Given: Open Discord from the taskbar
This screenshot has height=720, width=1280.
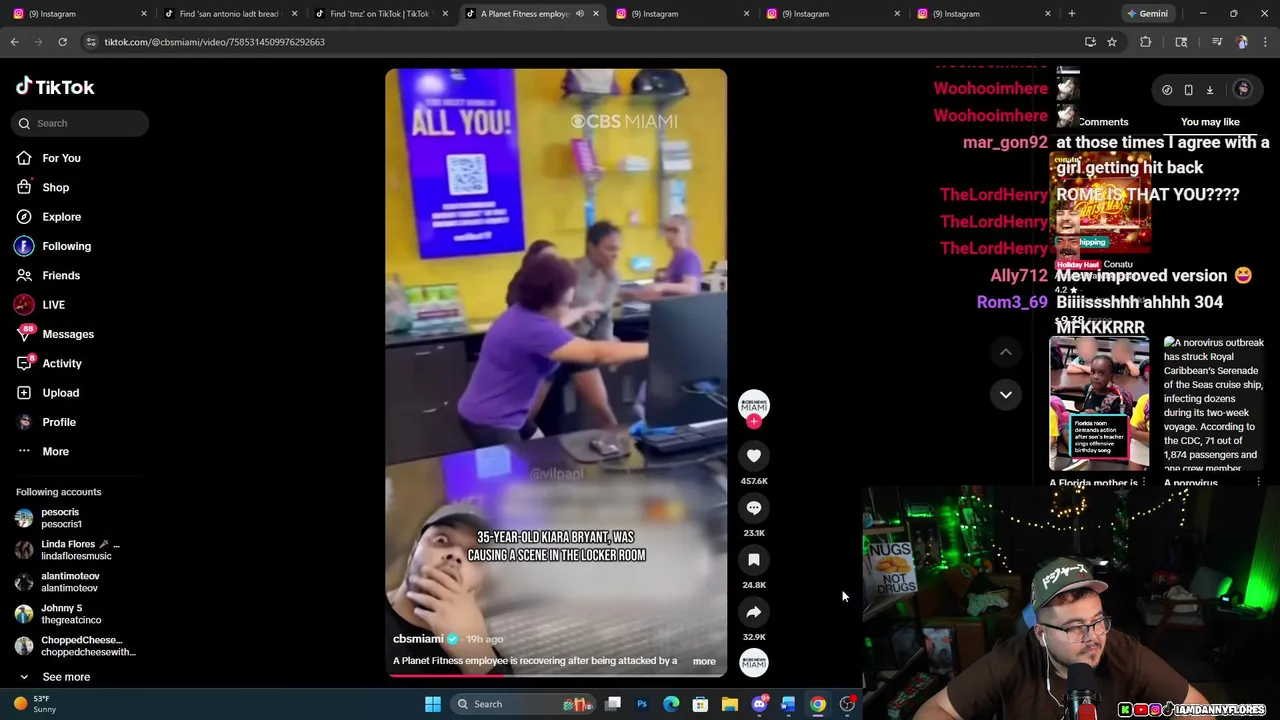Looking at the screenshot, I should [759, 704].
